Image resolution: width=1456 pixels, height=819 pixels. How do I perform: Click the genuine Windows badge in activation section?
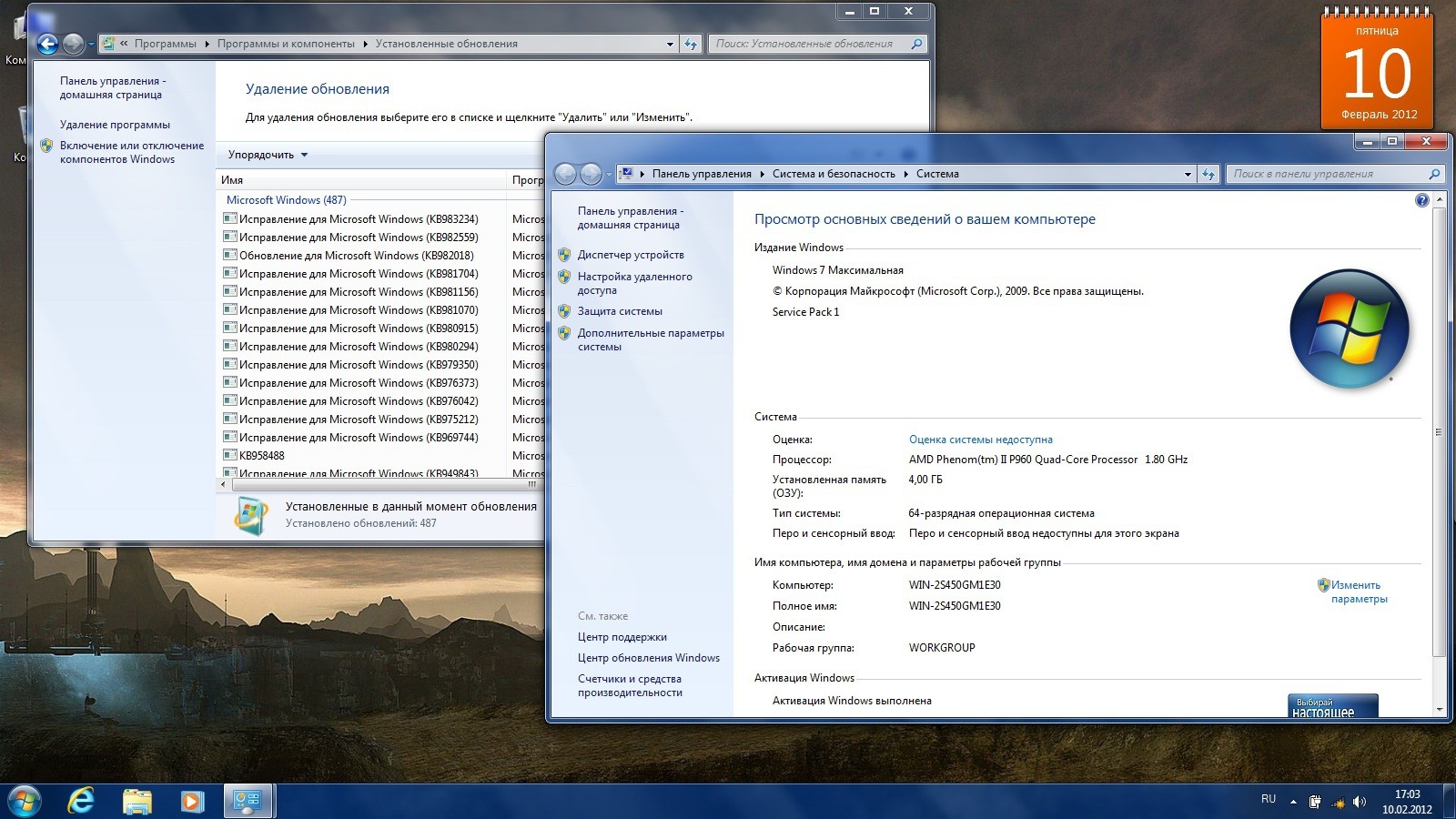(x=1333, y=706)
